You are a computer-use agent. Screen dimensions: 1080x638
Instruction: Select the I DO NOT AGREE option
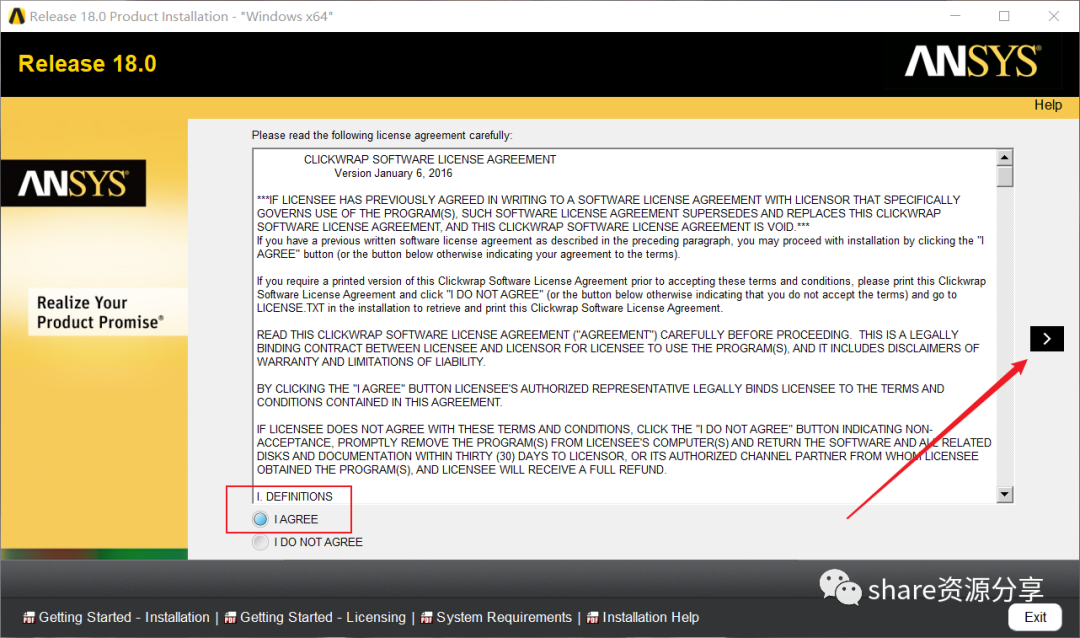[x=260, y=542]
